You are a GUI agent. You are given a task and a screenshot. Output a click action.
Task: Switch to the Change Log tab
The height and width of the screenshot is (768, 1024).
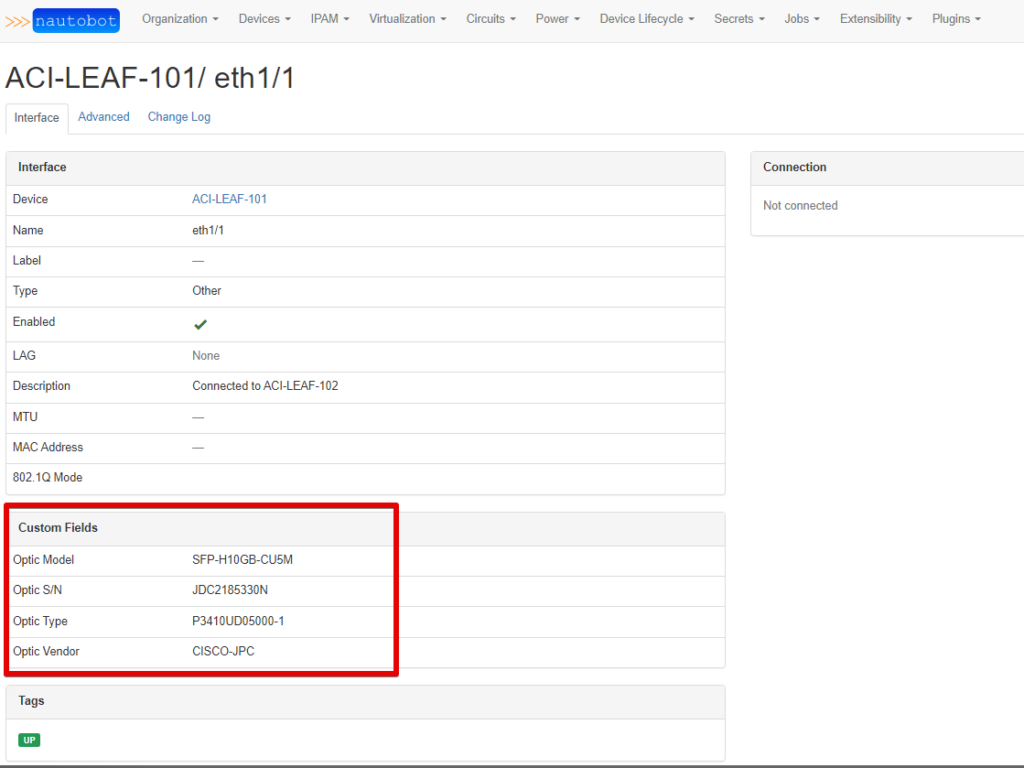click(x=179, y=117)
